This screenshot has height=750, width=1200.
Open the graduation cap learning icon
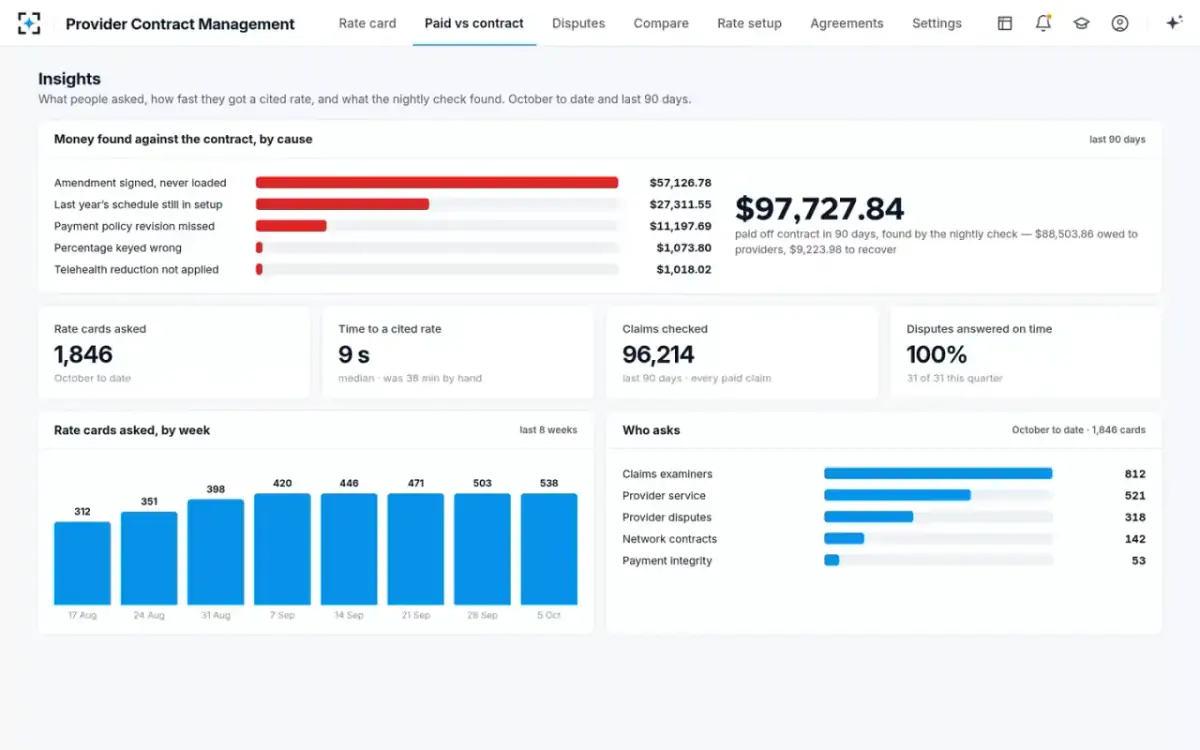[x=1081, y=23]
